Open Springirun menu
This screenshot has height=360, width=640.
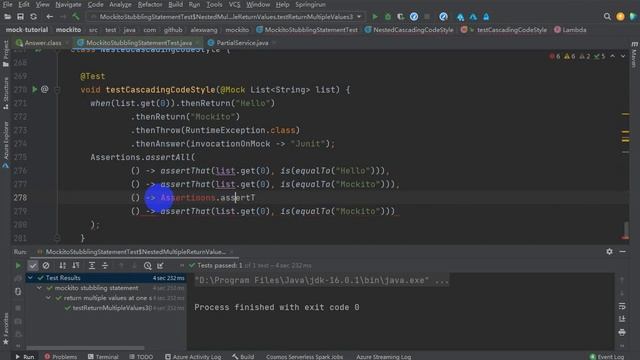tap(311, 4)
